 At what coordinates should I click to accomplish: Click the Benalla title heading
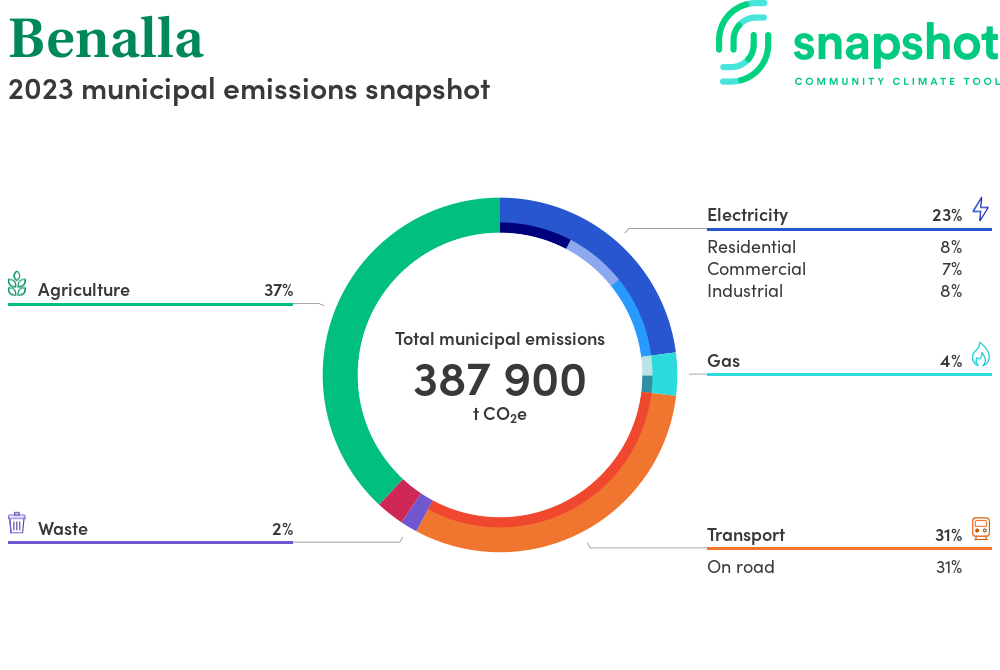106,40
